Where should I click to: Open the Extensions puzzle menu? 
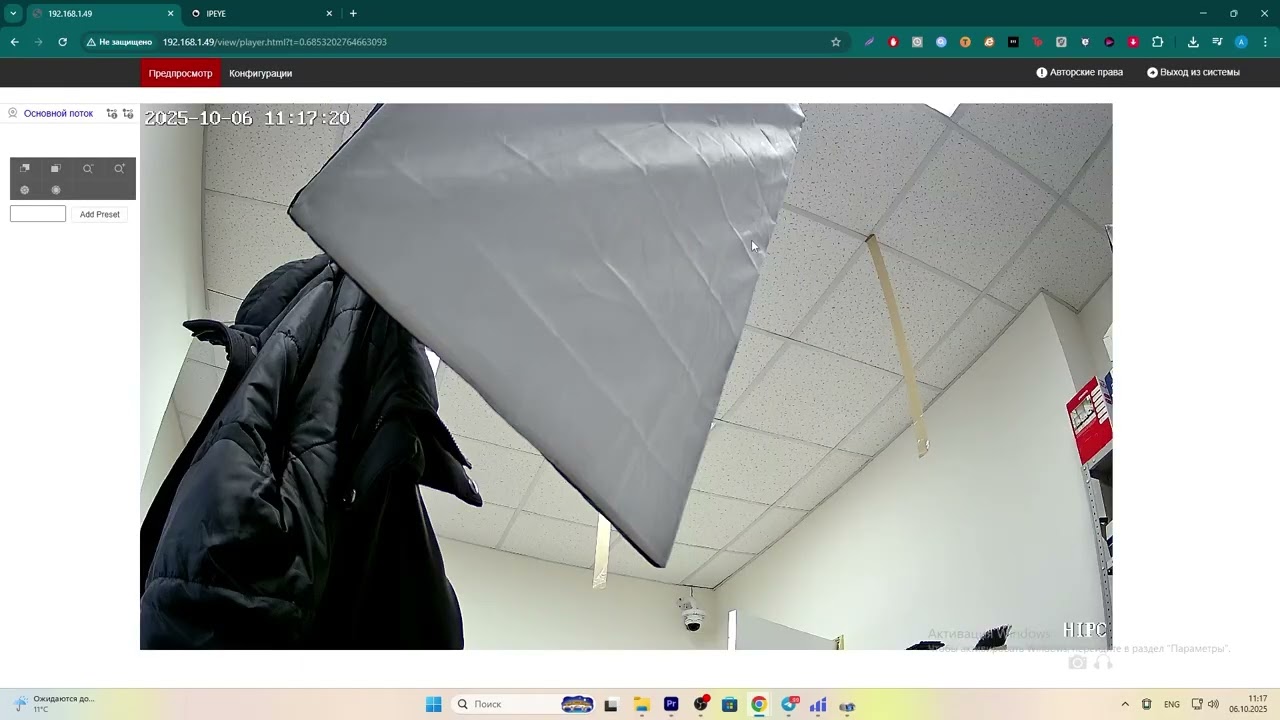coord(1158,42)
